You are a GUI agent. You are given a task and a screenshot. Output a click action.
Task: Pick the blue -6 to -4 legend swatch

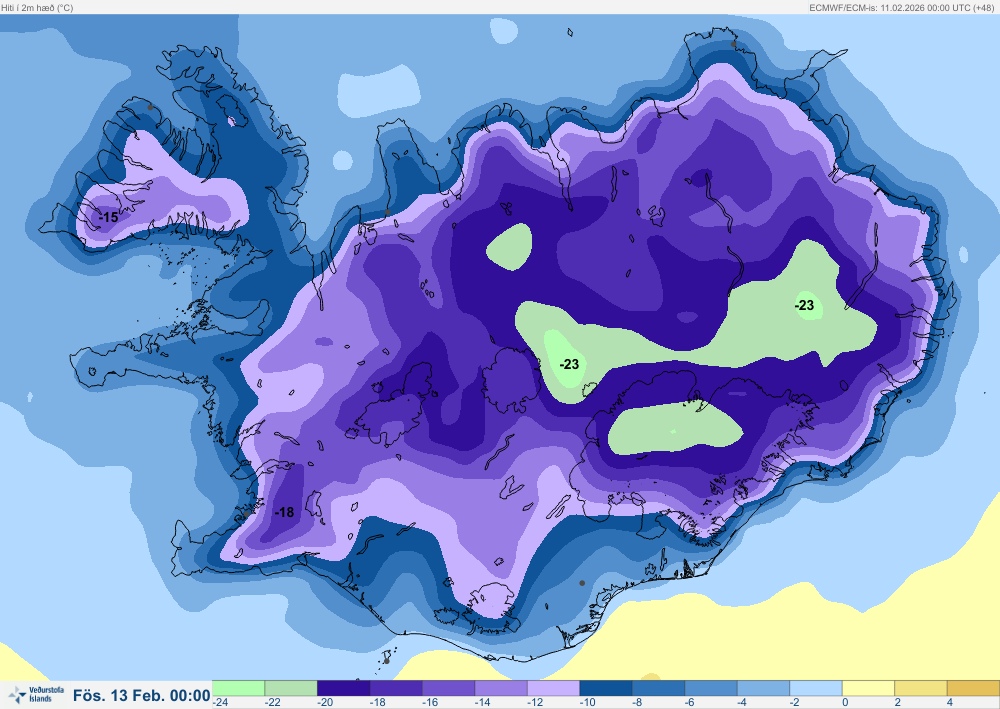click(710, 688)
